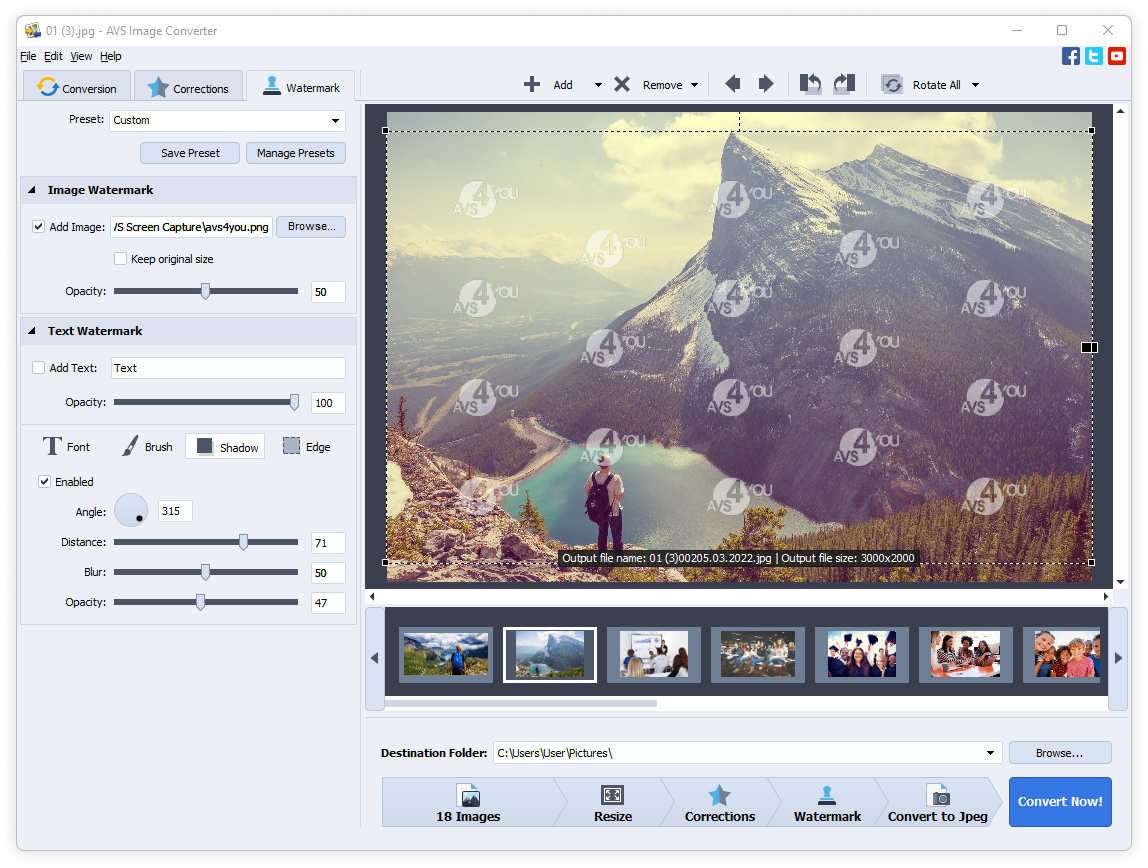The height and width of the screenshot is (868, 1148).
Task: Open the Edit menu
Action: click(53, 56)
